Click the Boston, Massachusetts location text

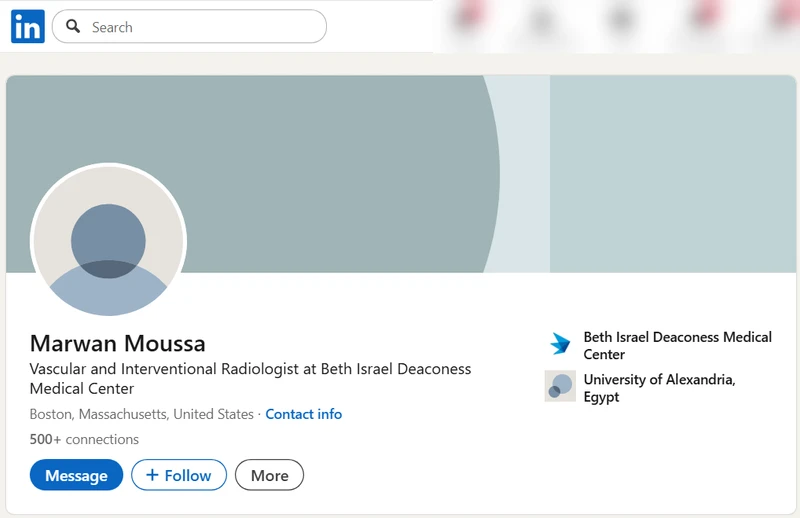pos(141,414)
